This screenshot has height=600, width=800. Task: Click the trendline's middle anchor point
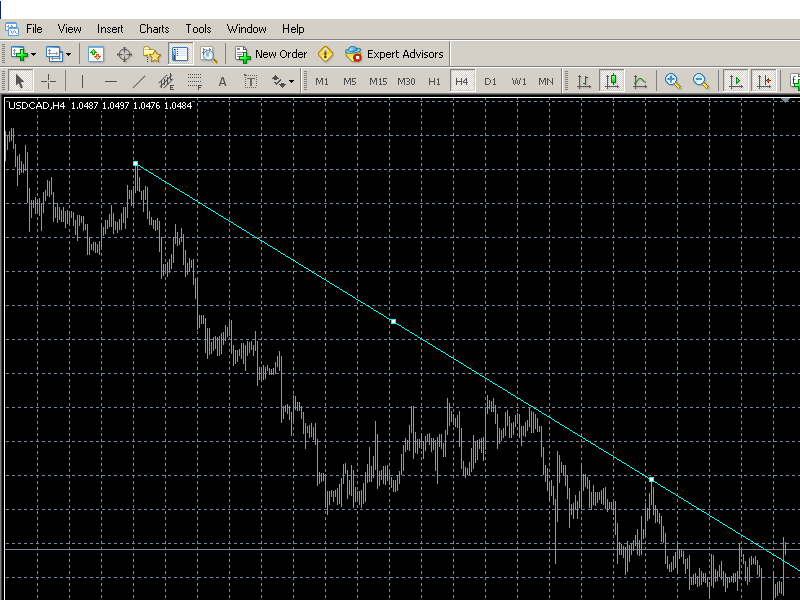click(393, 321)
